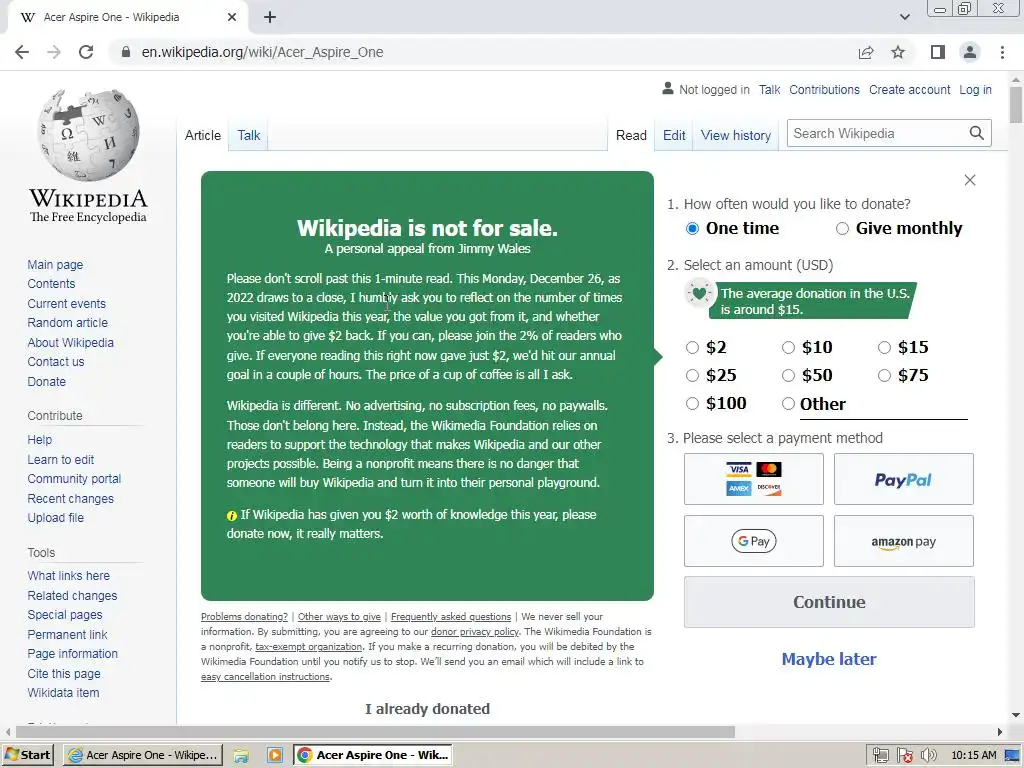Click the Not logged in user icon
This screenshot has width=1024, height=768.
tap(667, 88)
